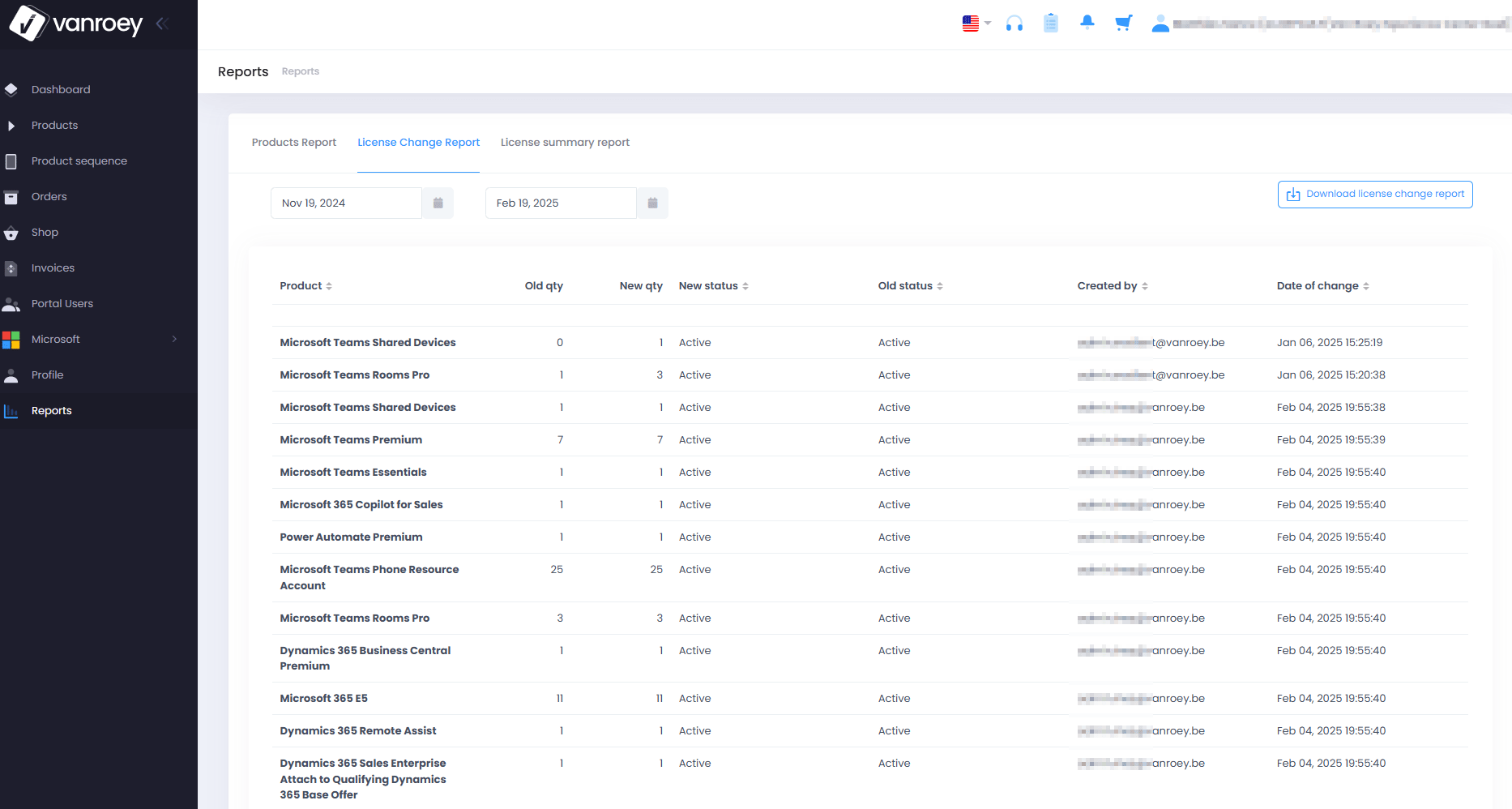Click the vanroey logo

click(x=75, y=23)
